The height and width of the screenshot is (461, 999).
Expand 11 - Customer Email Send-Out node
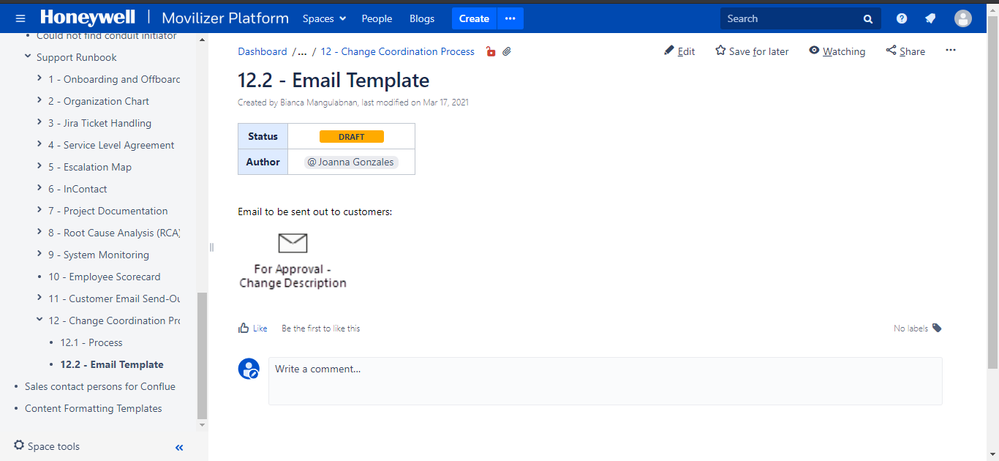coord(40,298)
